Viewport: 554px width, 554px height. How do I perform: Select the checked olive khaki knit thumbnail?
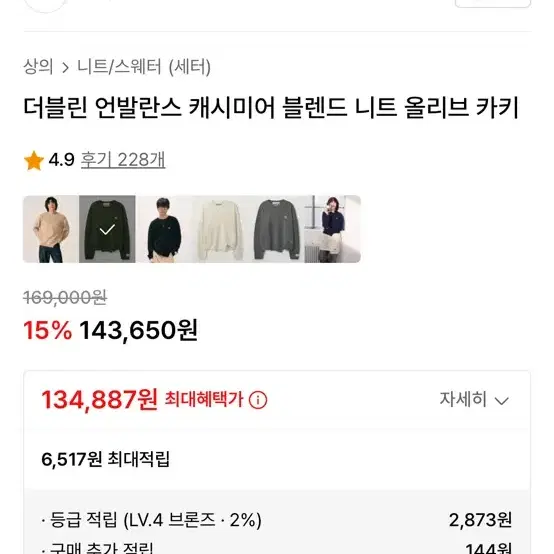[107, 229]
